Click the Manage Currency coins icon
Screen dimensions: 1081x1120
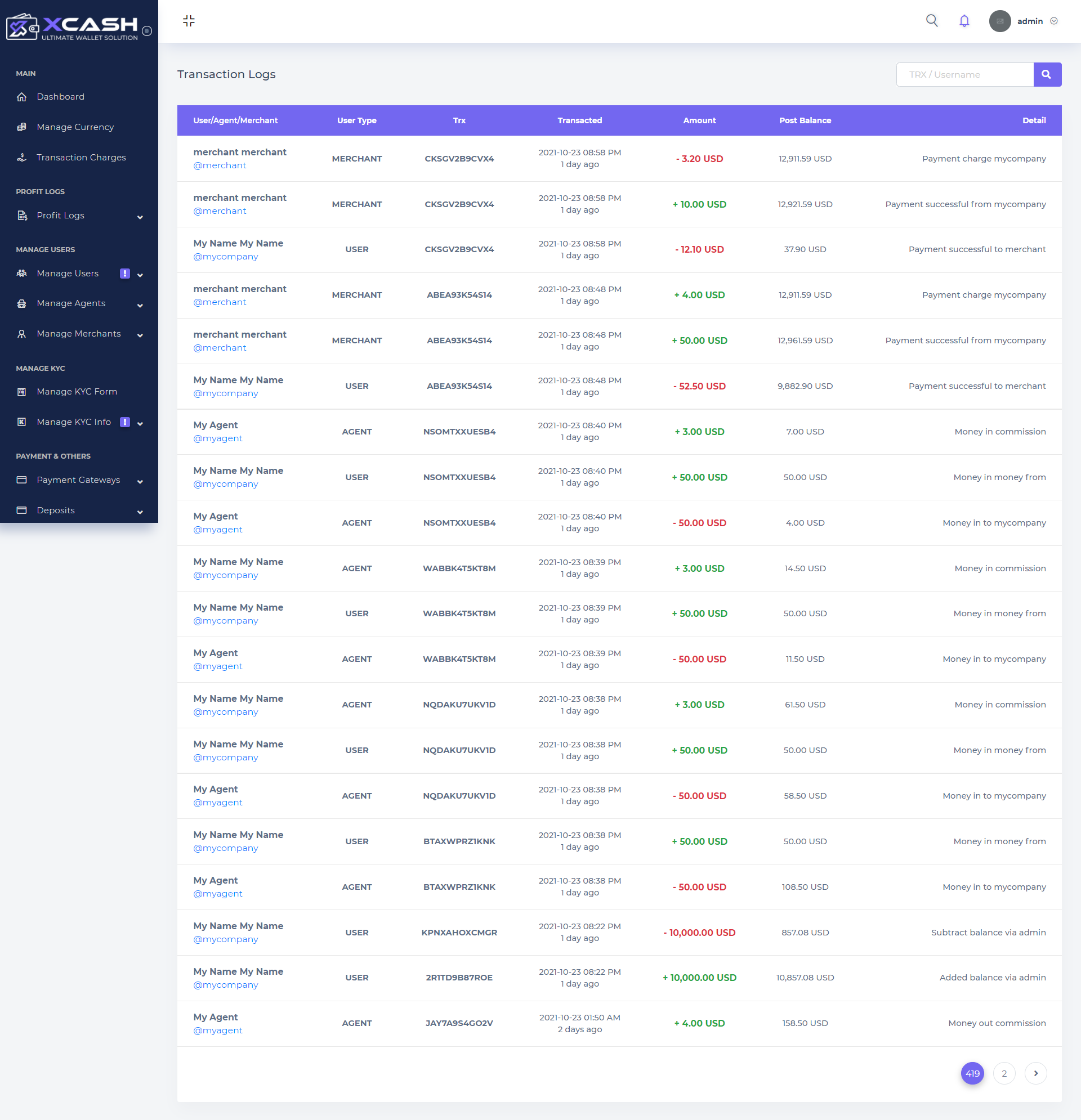pos(22,127)
